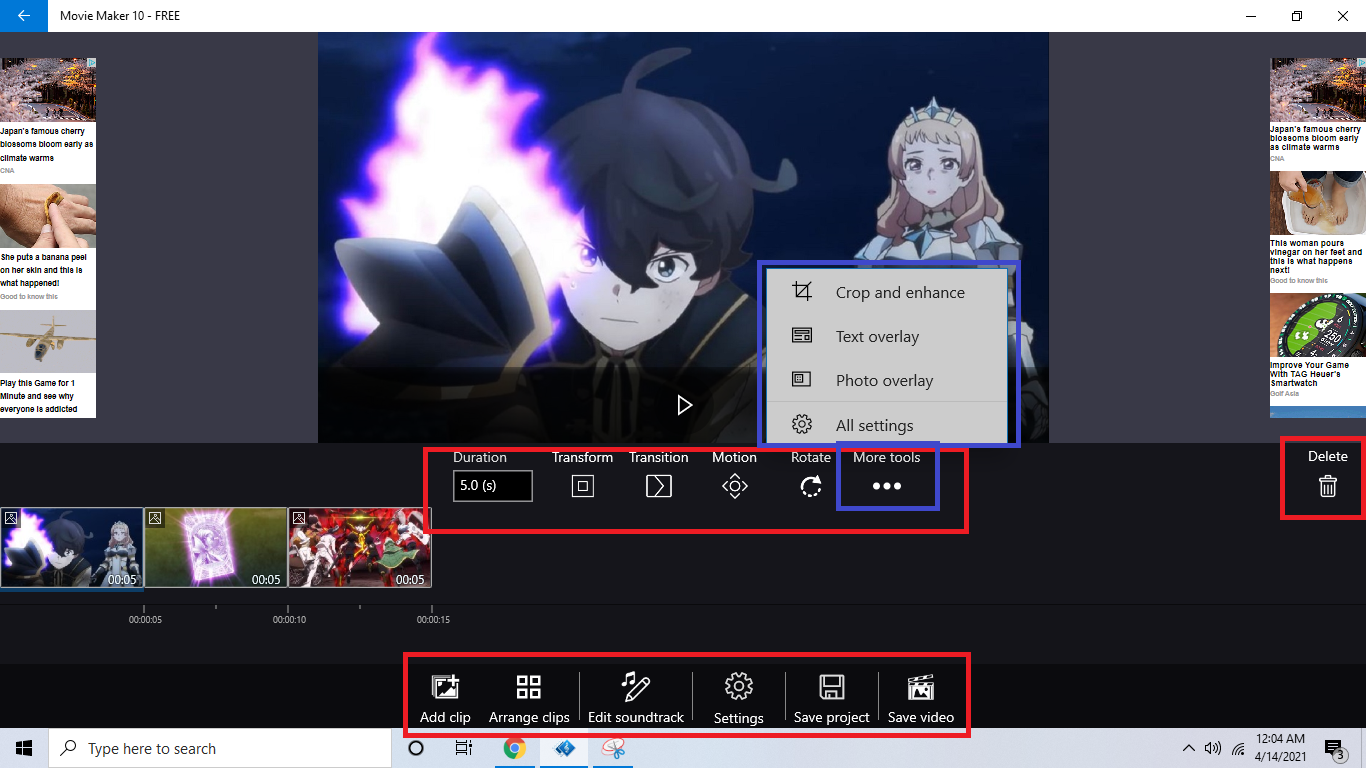Screen dimensions: 1366x768
Task: Click Save video
Action: [x=921, y=699]
